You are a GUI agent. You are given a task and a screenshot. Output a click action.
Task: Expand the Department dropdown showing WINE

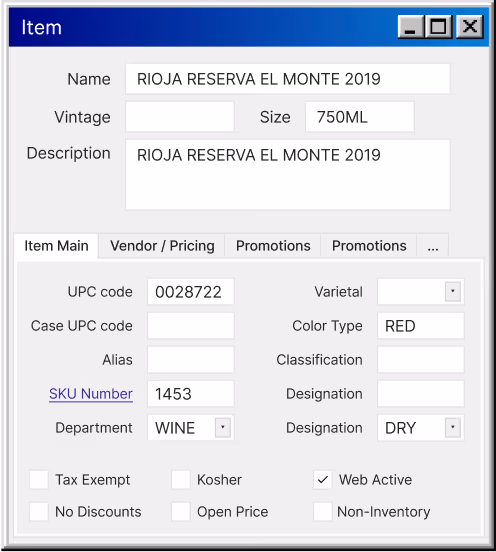[223, 427]
